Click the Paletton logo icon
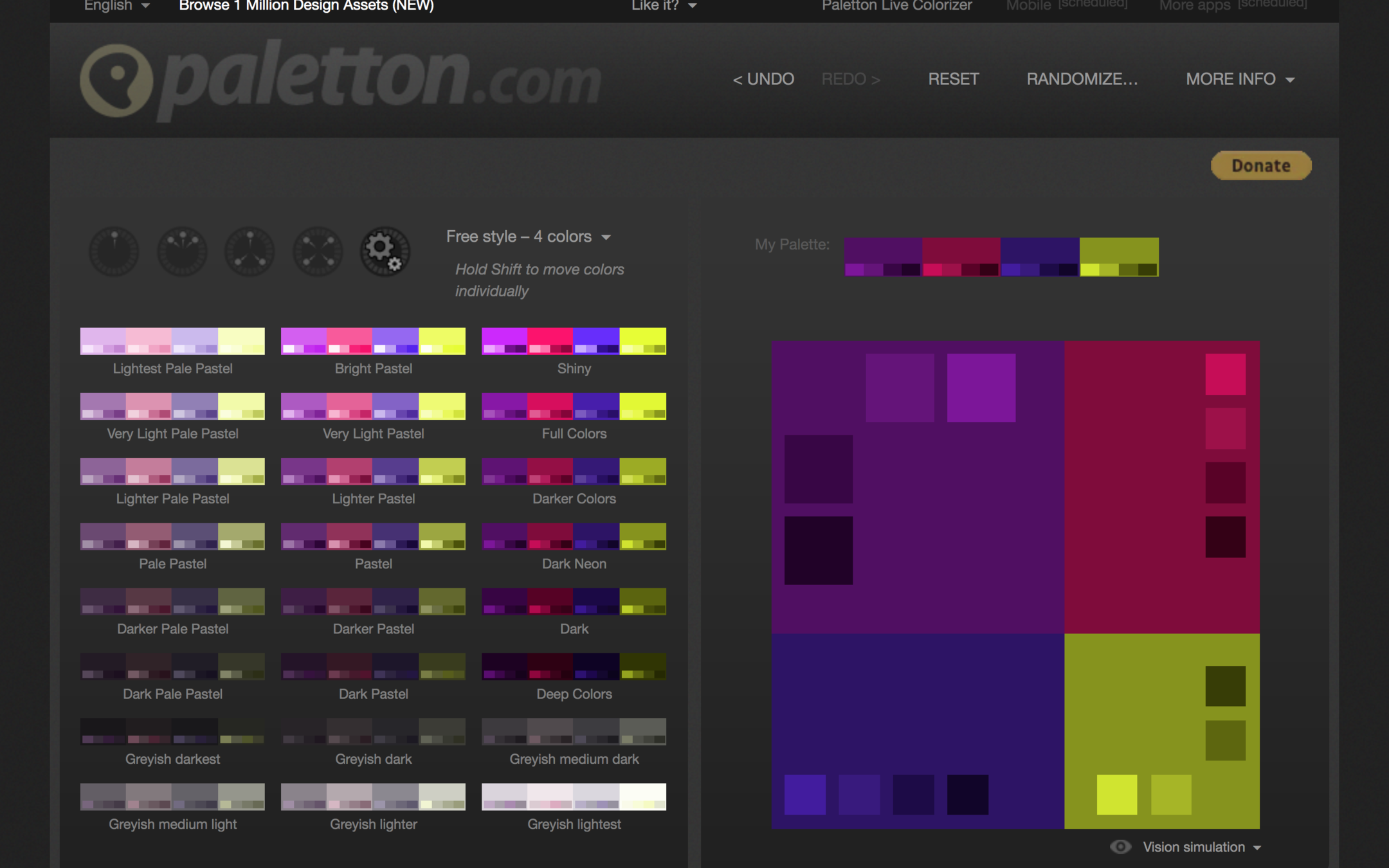Screen dimensions: 1389x868 (116, 80)
